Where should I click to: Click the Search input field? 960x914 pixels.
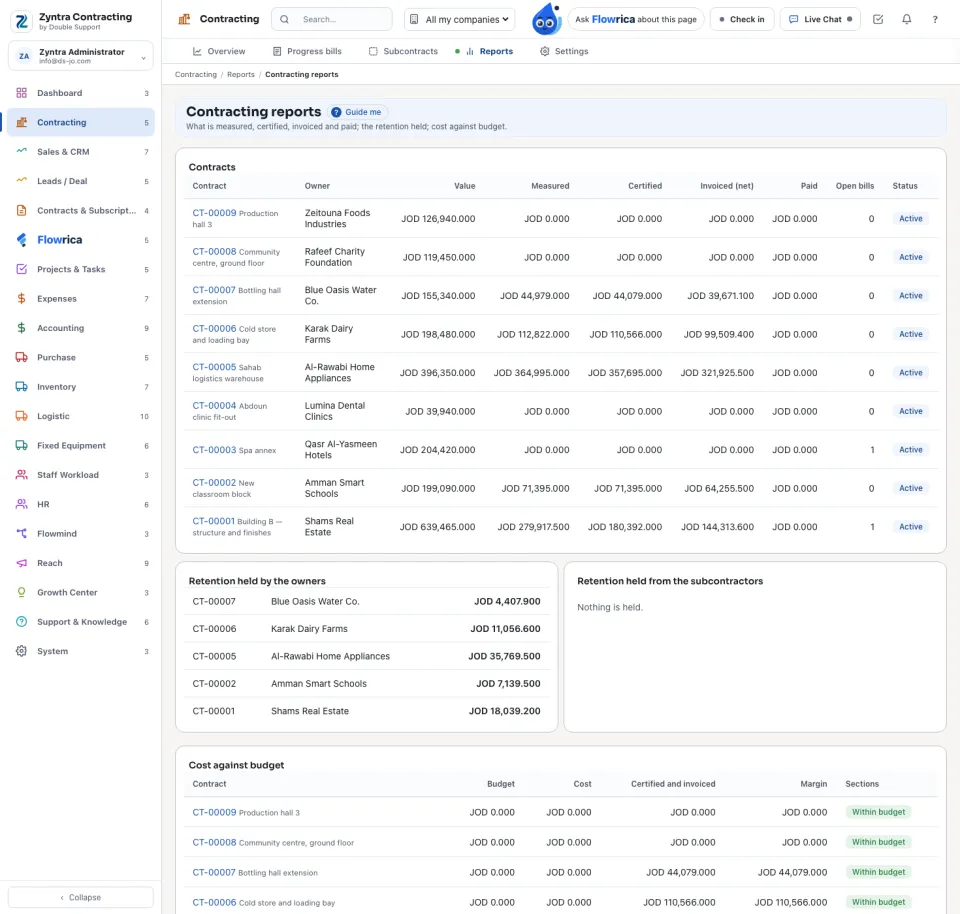pos(331,19)
